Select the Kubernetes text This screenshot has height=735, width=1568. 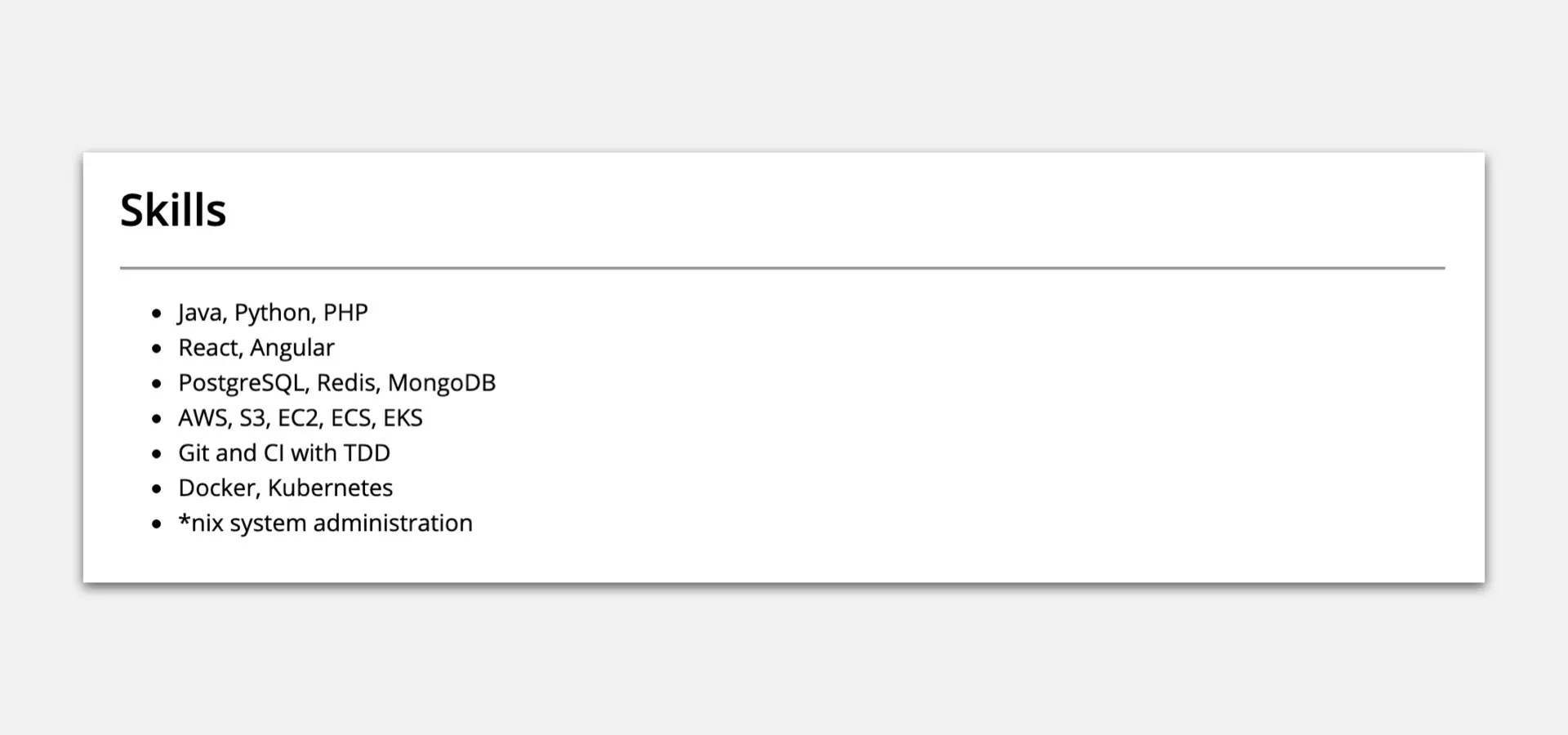pyautogui.click(x=330, y=488)
